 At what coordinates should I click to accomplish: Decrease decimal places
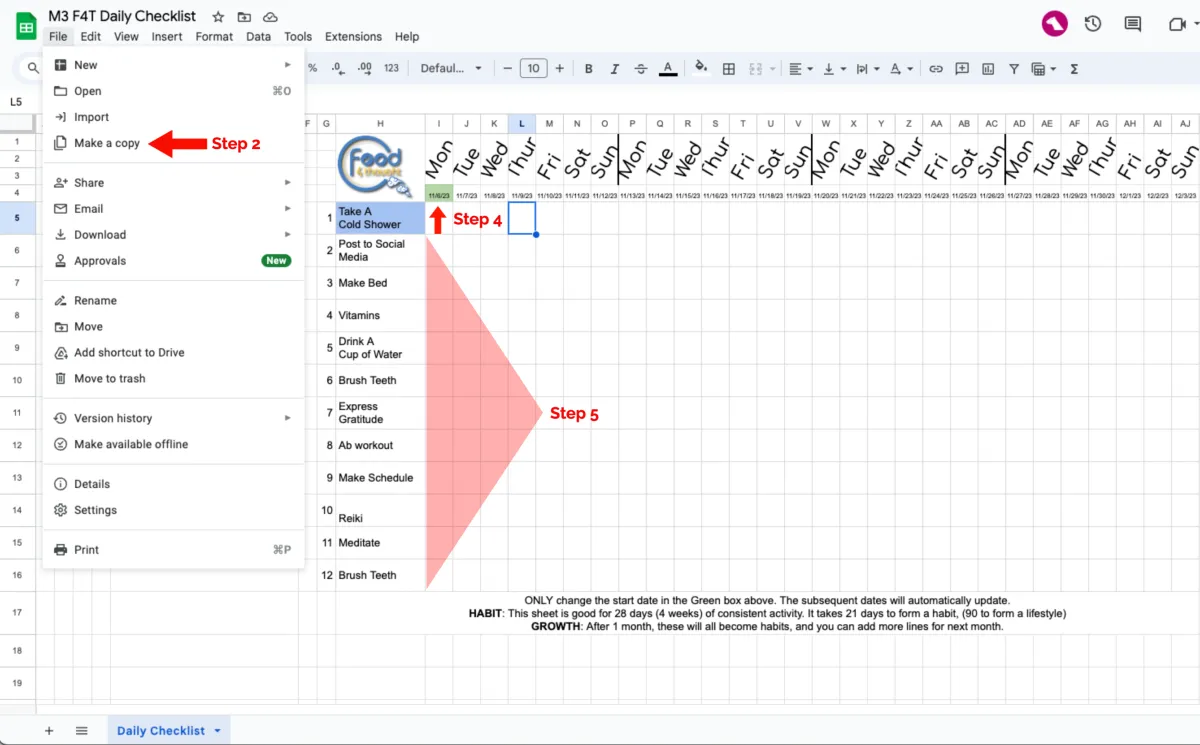338,68
